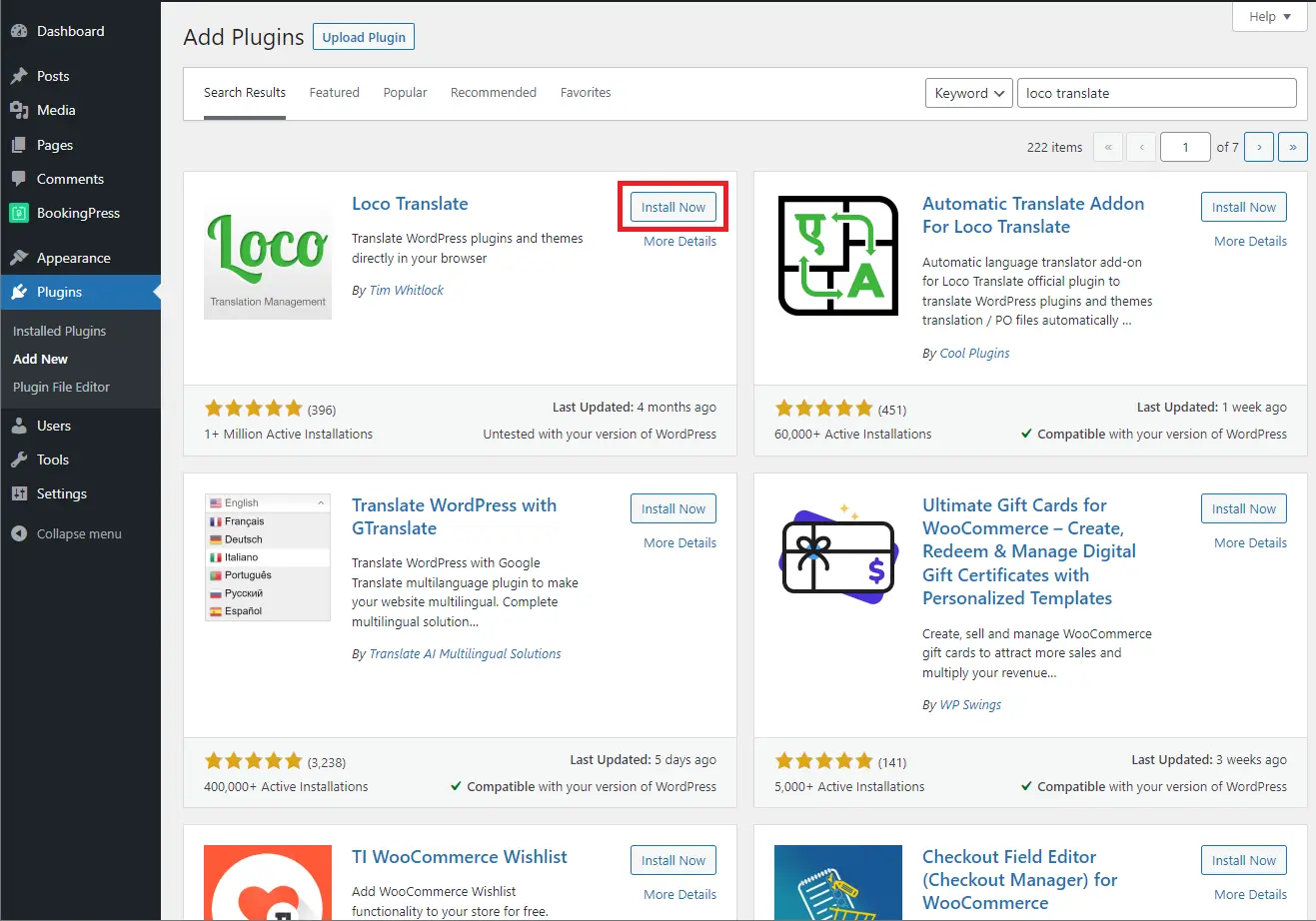
Task: Click the Plugins plug icon
Action: click(x=19, y=292)
